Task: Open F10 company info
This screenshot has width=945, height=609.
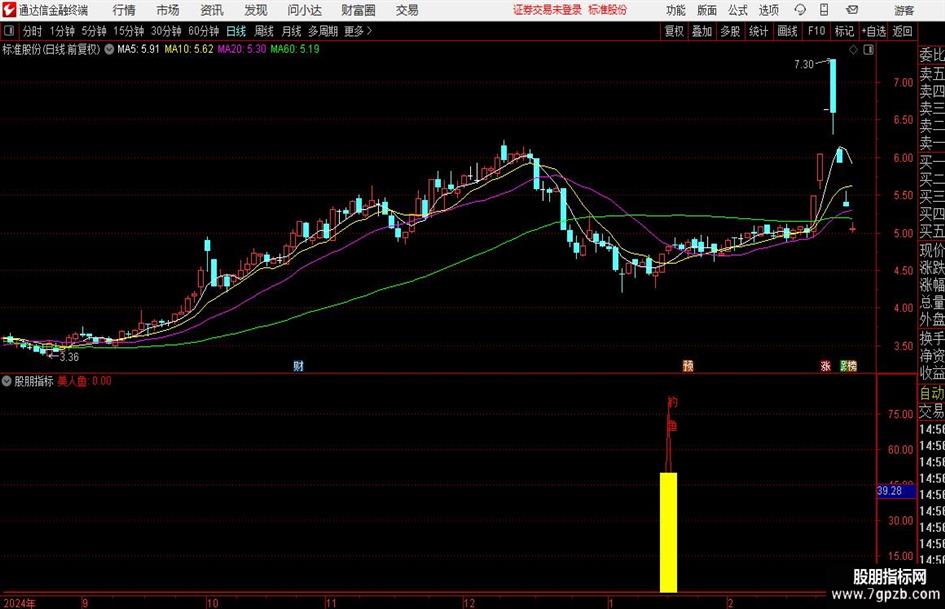Action: pyautogui.click(x=817, y=31)
